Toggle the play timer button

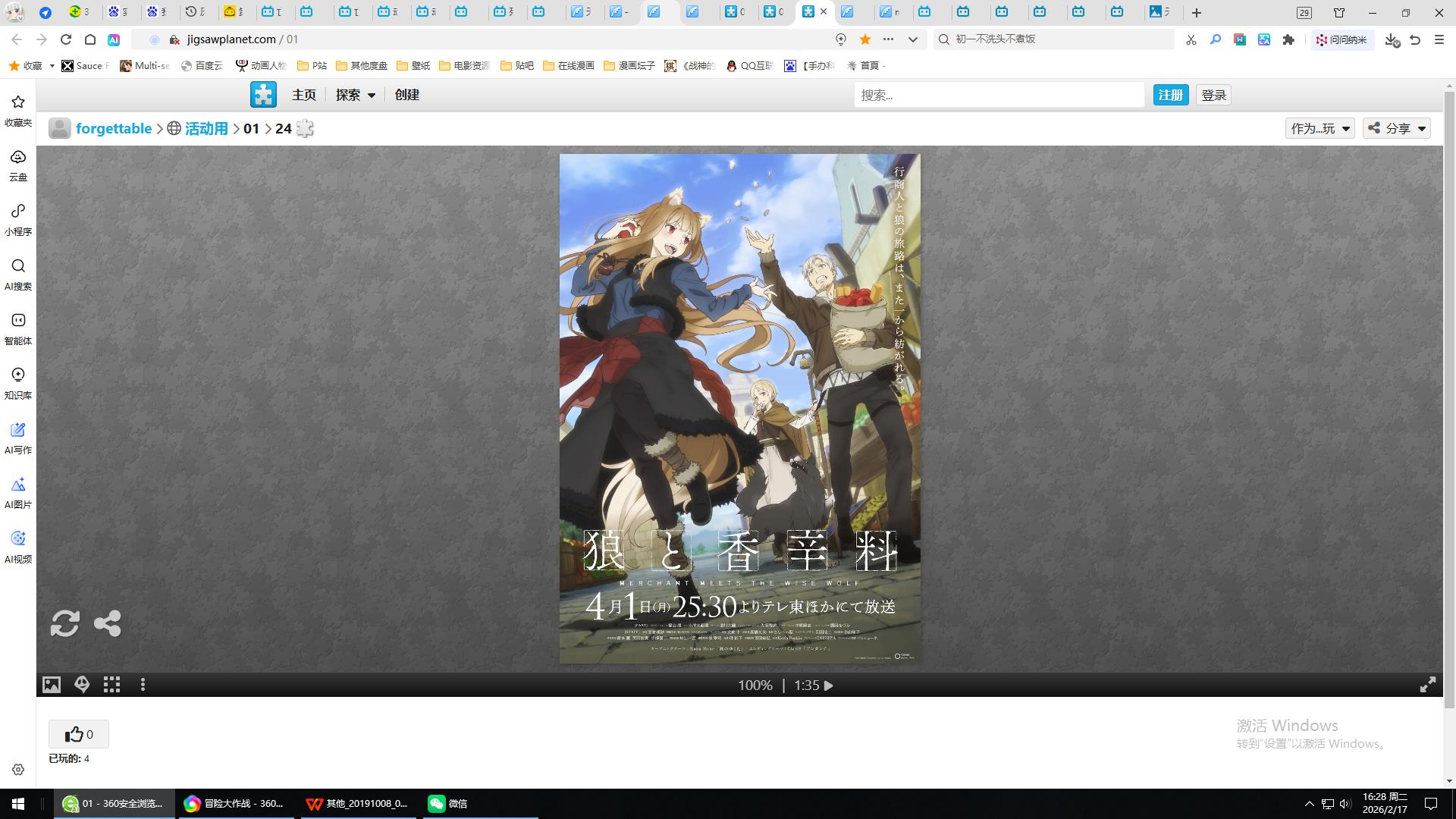[829, 686]
